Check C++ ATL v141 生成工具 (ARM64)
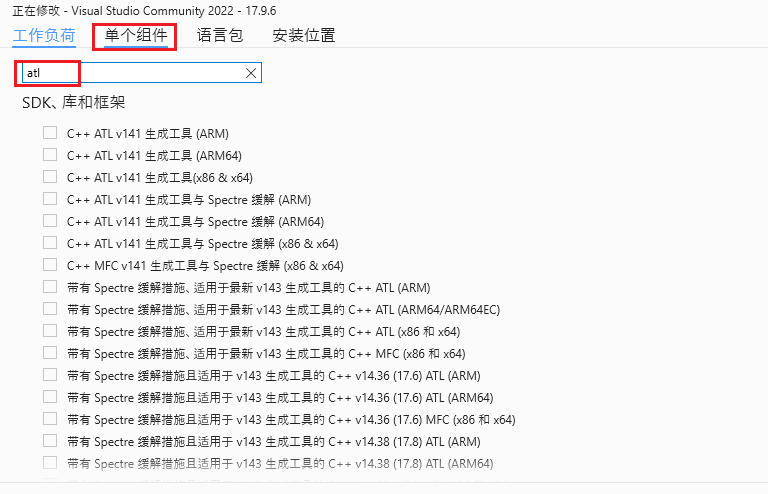The width and height of the screenshot is (768, 494). 50,155
